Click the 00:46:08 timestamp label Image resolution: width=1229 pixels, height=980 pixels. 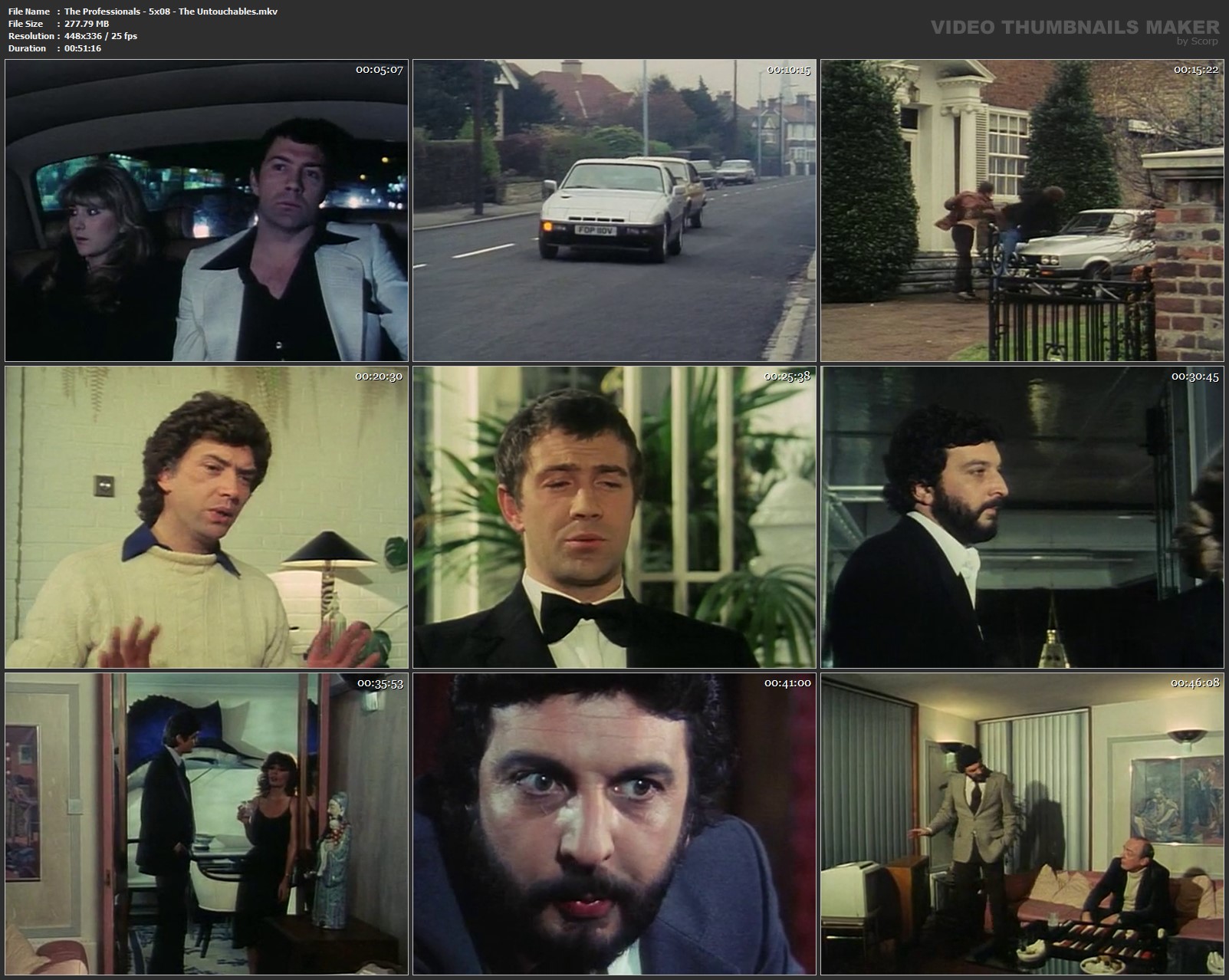(x=1195, y=683)
